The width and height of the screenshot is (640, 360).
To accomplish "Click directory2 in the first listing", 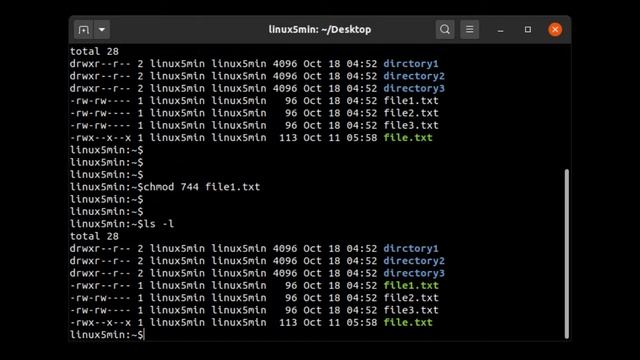I will [x=414, y=76].
